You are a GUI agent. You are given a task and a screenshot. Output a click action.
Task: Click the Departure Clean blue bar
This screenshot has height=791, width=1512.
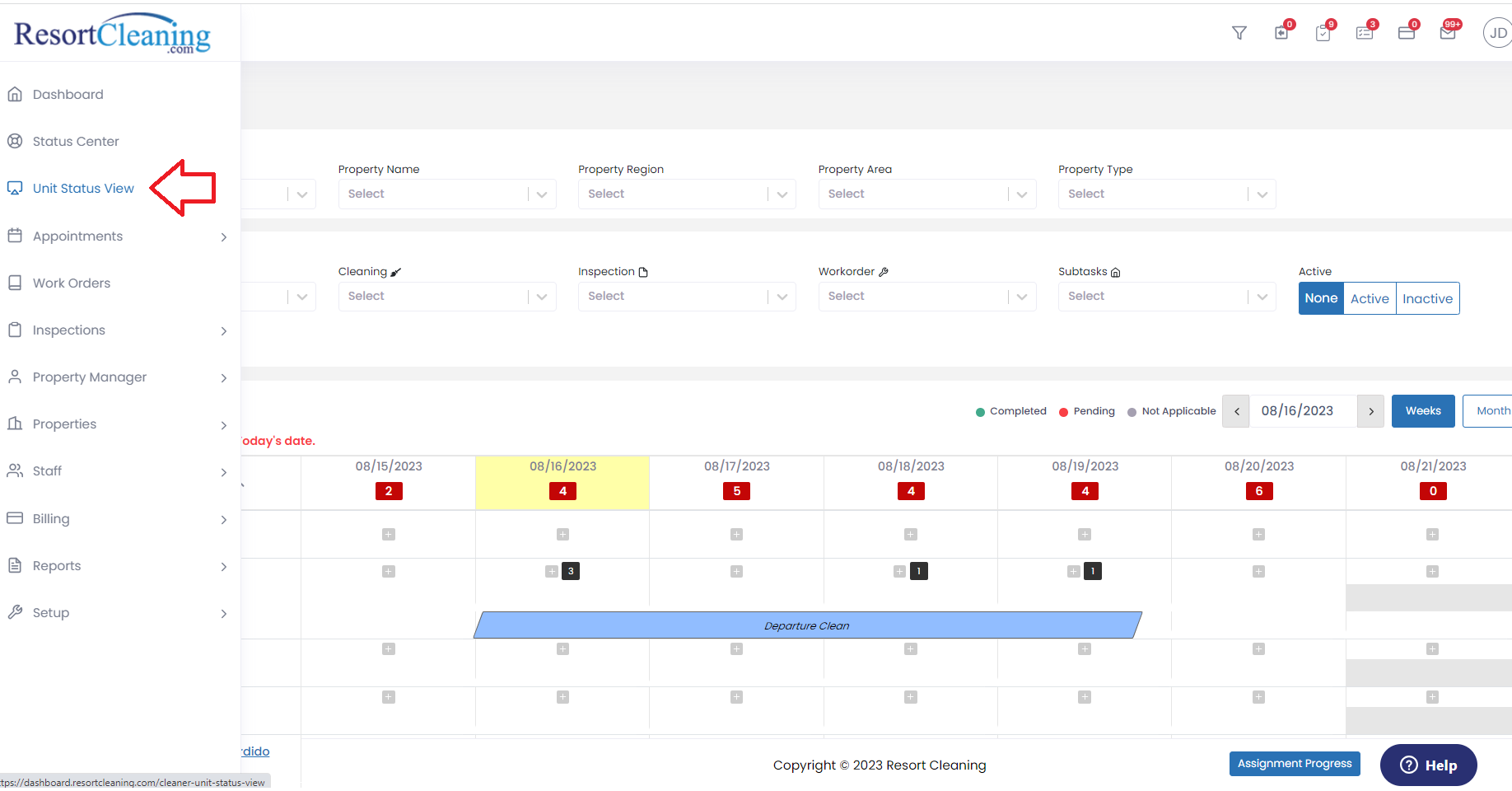coord(807,625)
